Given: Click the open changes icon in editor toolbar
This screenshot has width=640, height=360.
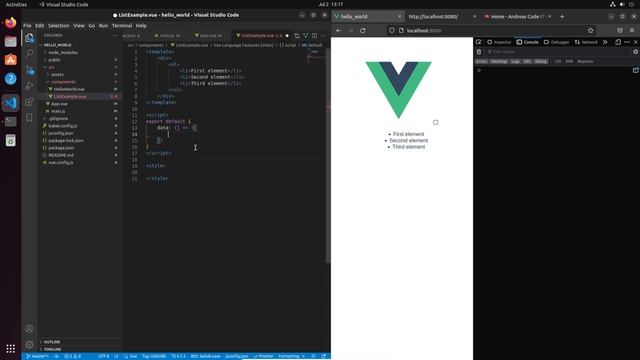Looking at the screenshot, I should (x=297, y=36).
